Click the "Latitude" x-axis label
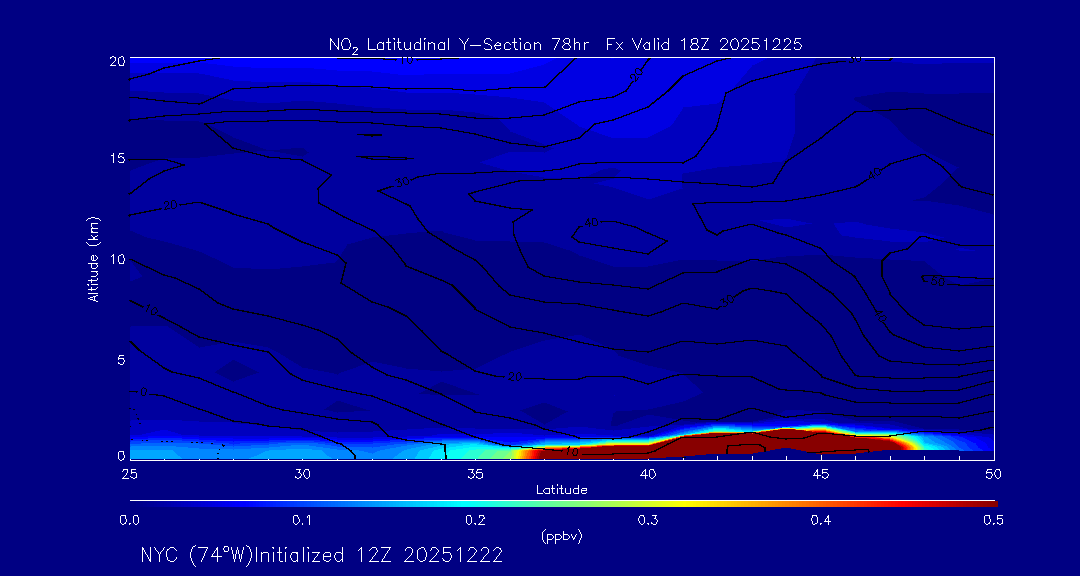The image size is (1080, 576). click(562, 490)
